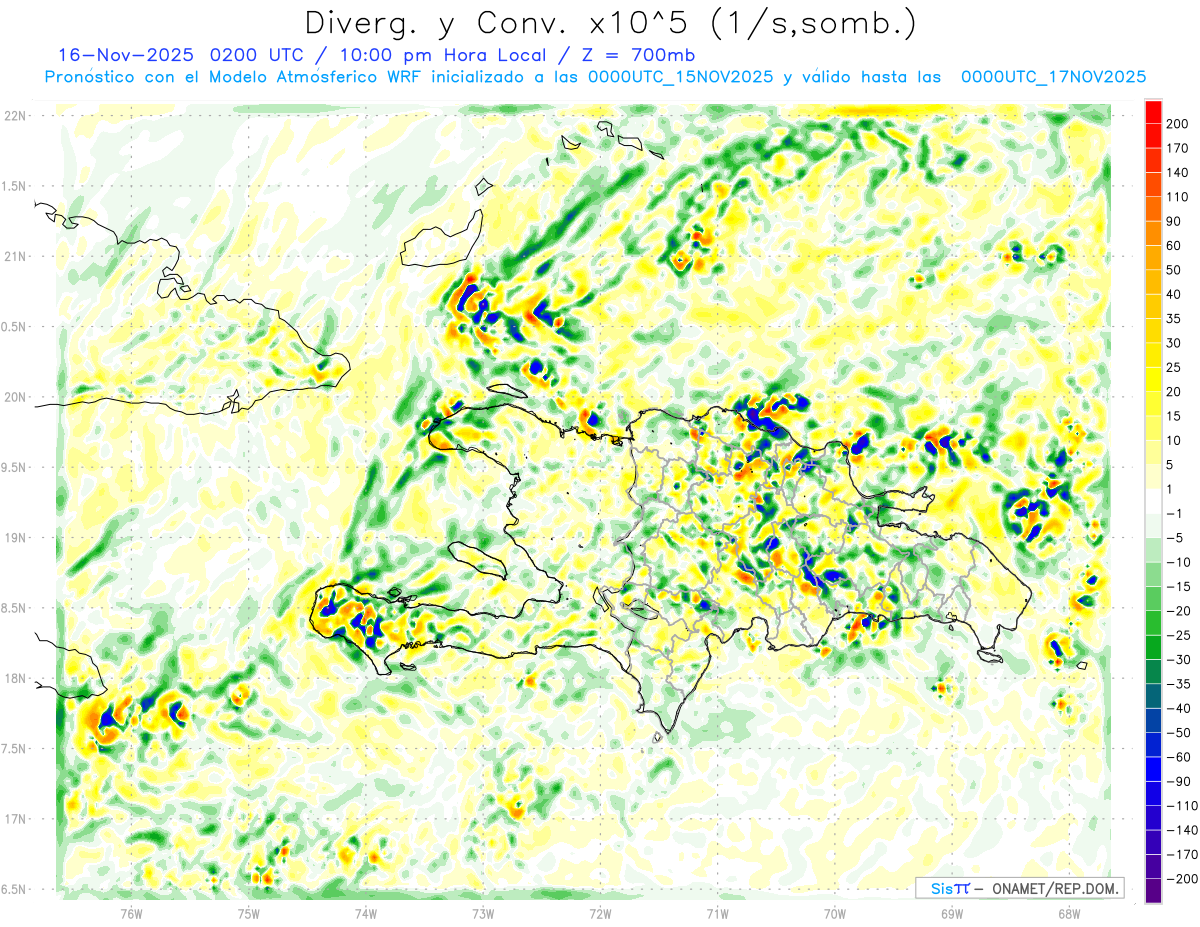Click the colorbar value 110
The width and height of the screenshot is (1200, 927).
(1179, 197)
